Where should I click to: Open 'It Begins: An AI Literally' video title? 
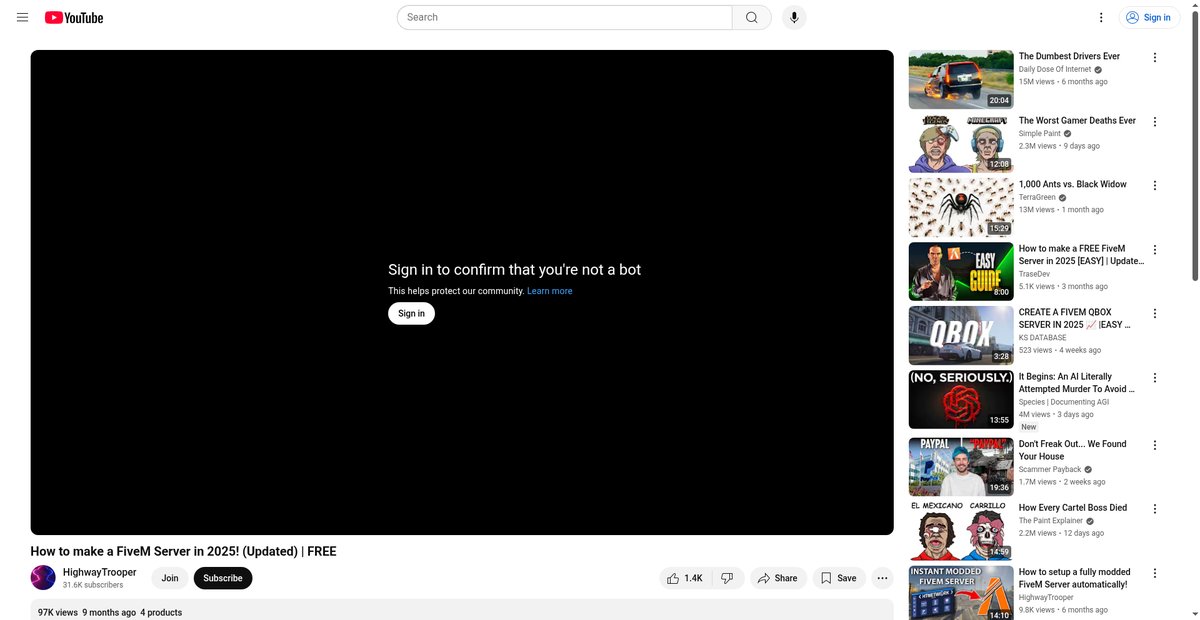pos(1077,383)
